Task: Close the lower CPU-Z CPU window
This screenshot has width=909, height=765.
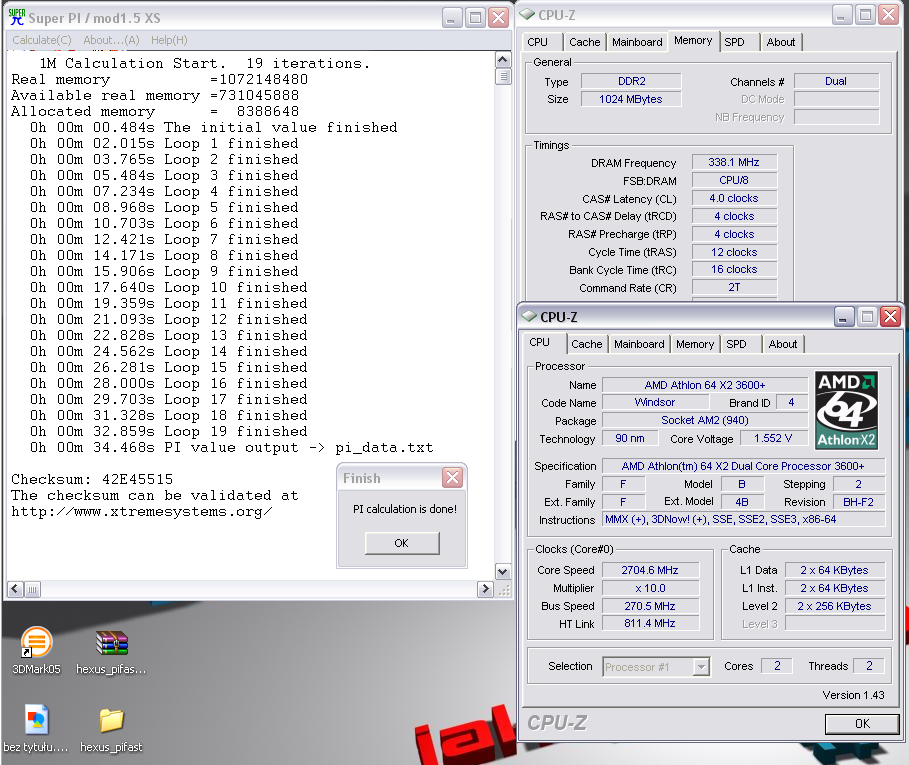Action: [890, 316]
